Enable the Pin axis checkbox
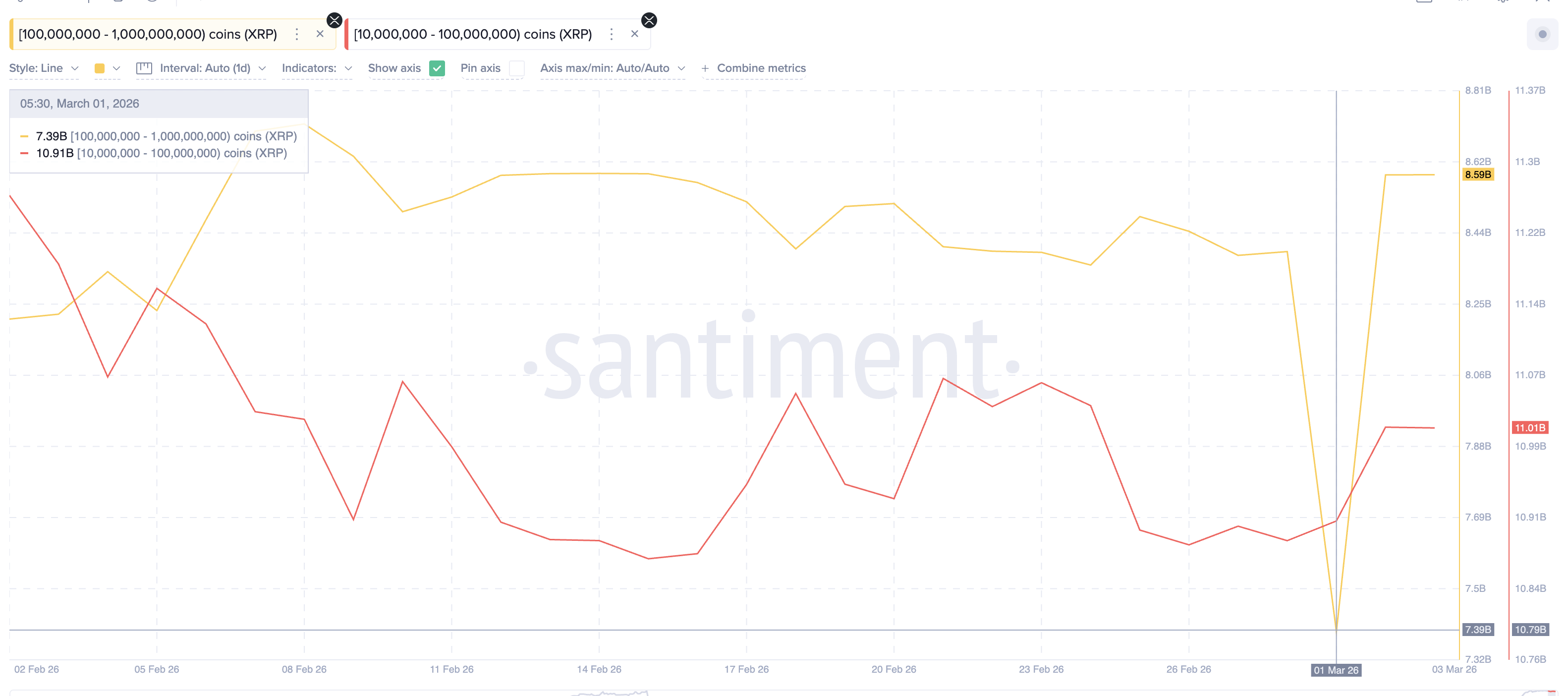The image size is (1568, 696). [517, 68]
